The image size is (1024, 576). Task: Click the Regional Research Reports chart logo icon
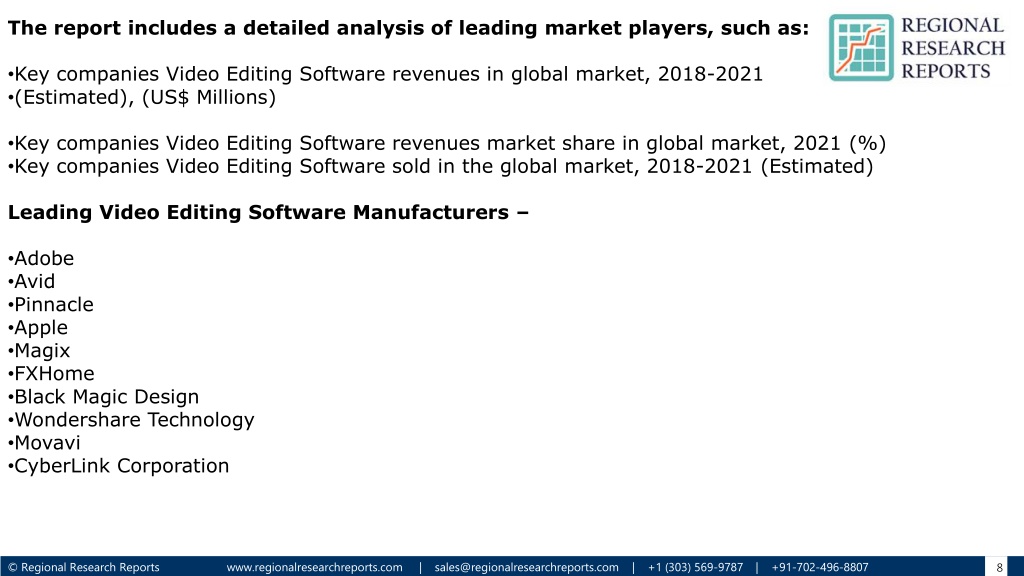pos(861,48)
